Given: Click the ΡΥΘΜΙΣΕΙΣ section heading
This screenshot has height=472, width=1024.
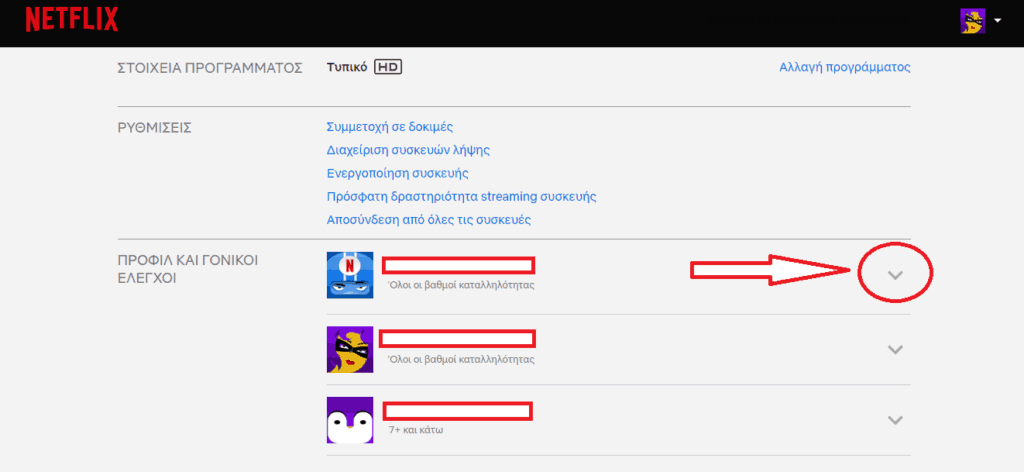Looking at the screenshot, I should tap(154, 127).
